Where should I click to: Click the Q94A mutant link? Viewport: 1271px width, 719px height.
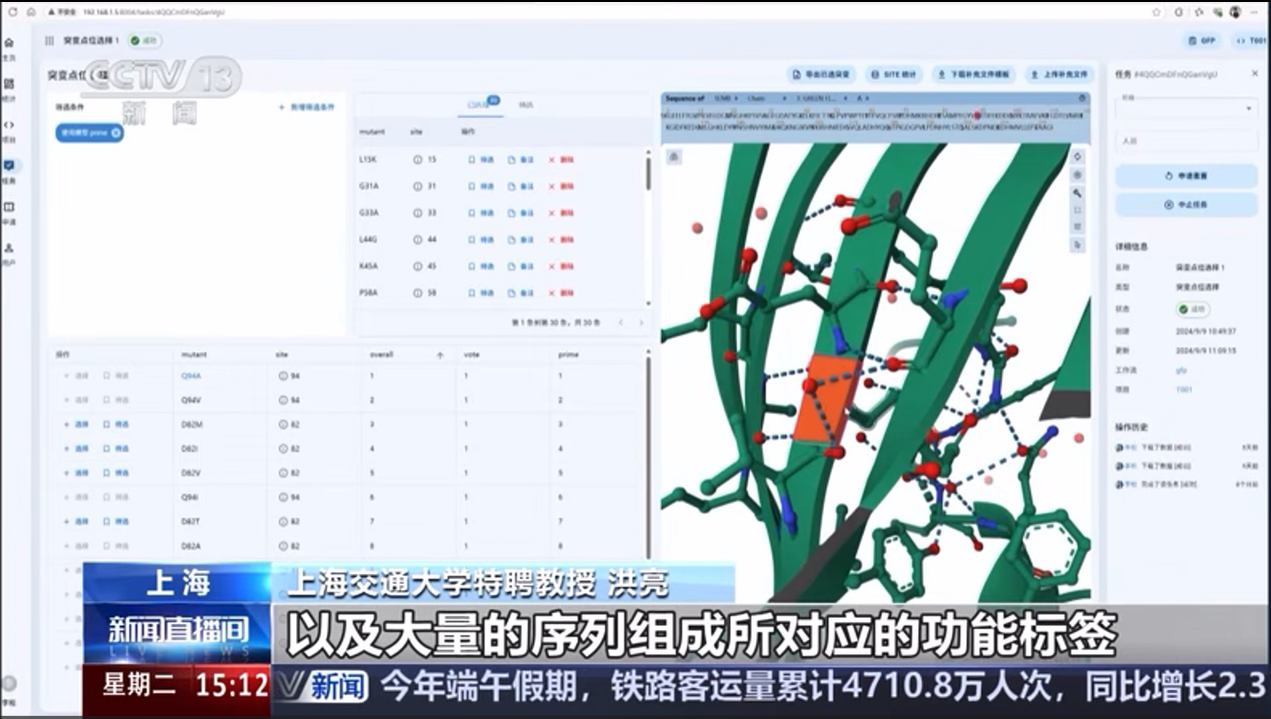pos(190,376)
